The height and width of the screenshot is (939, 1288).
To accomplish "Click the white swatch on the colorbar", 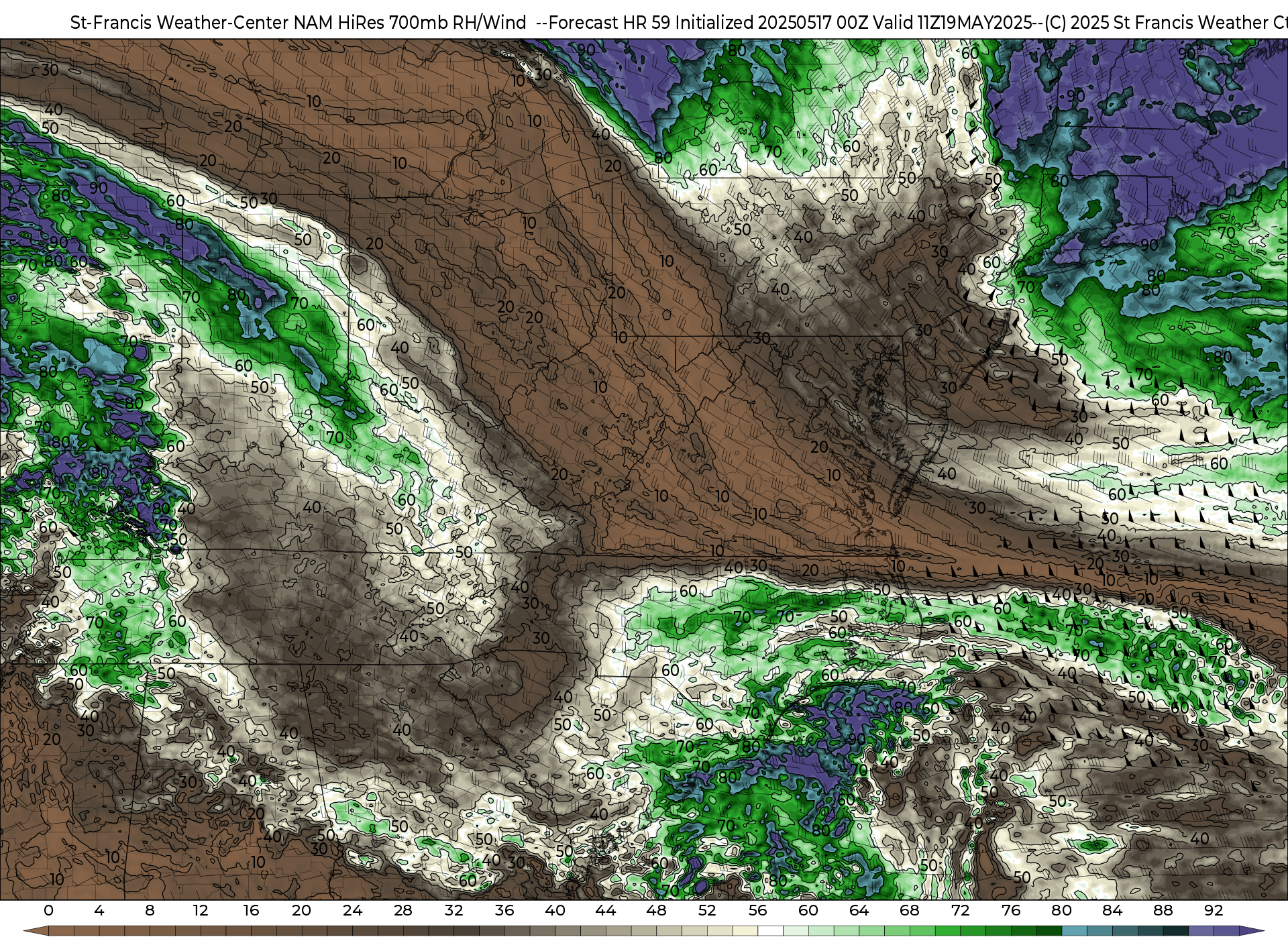I will pyautogui.click(x=770, y=931).
